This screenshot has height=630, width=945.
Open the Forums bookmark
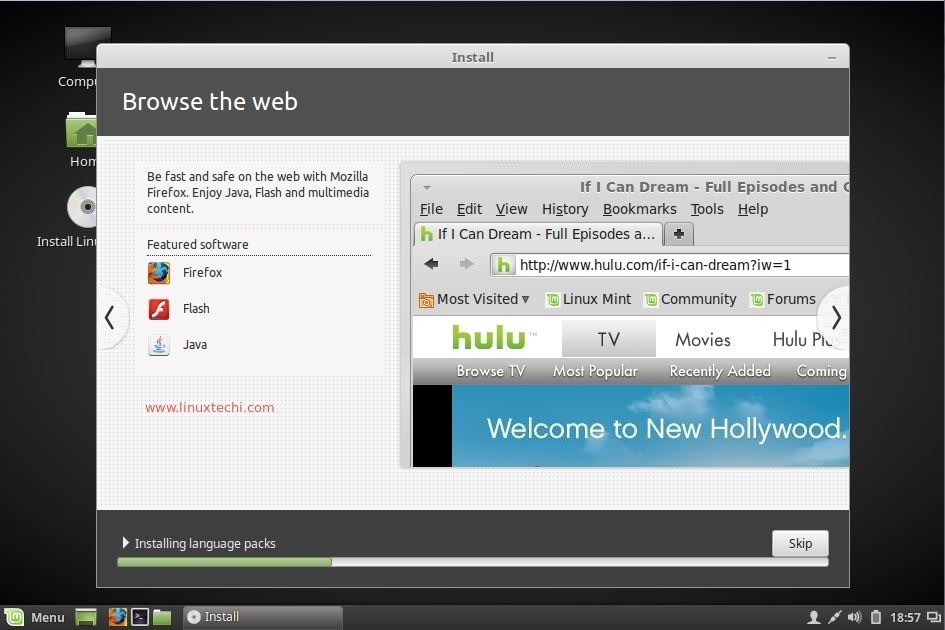pos(782,299)
